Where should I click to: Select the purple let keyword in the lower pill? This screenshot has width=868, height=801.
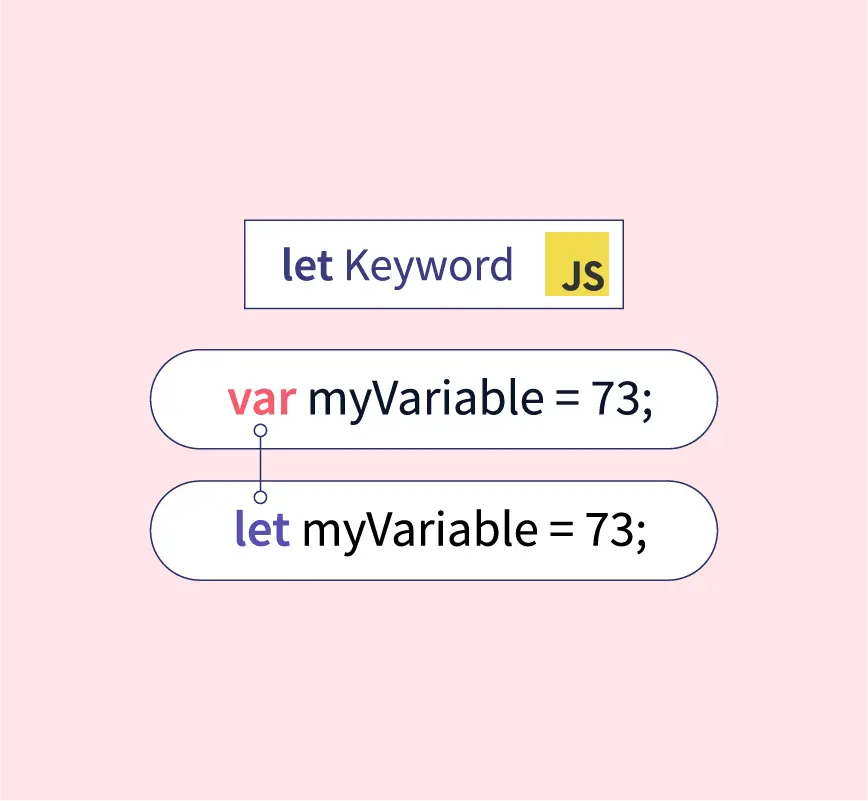click(262, 529)
